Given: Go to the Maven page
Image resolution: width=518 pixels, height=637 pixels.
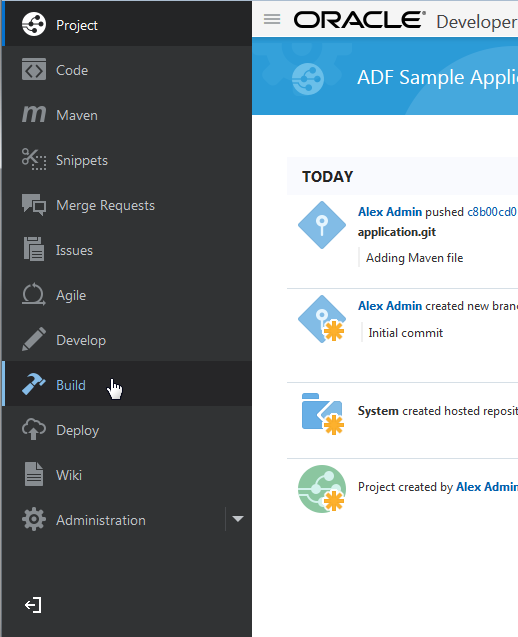Looking at the screenshot, I should [127, 115].
